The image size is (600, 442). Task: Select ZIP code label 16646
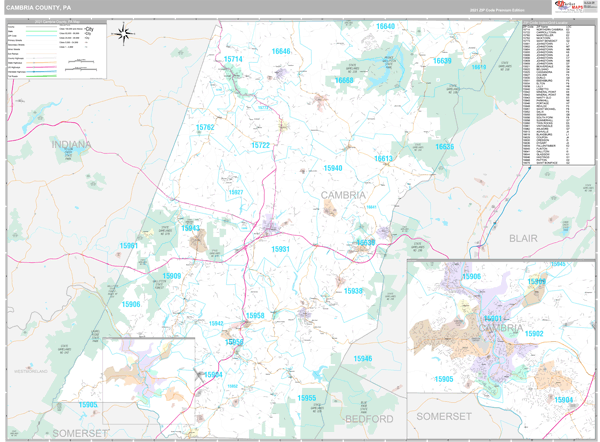[281, 51]
